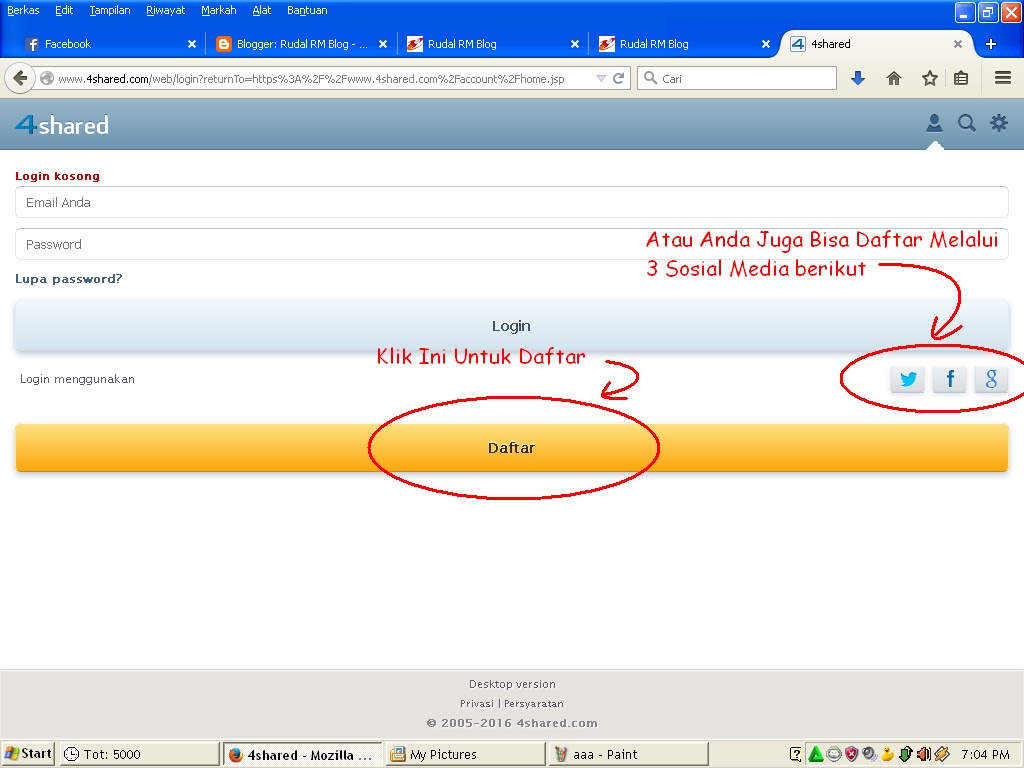Open the Markah menu
Screen dimensions: 1024x768
pos(218,10)
